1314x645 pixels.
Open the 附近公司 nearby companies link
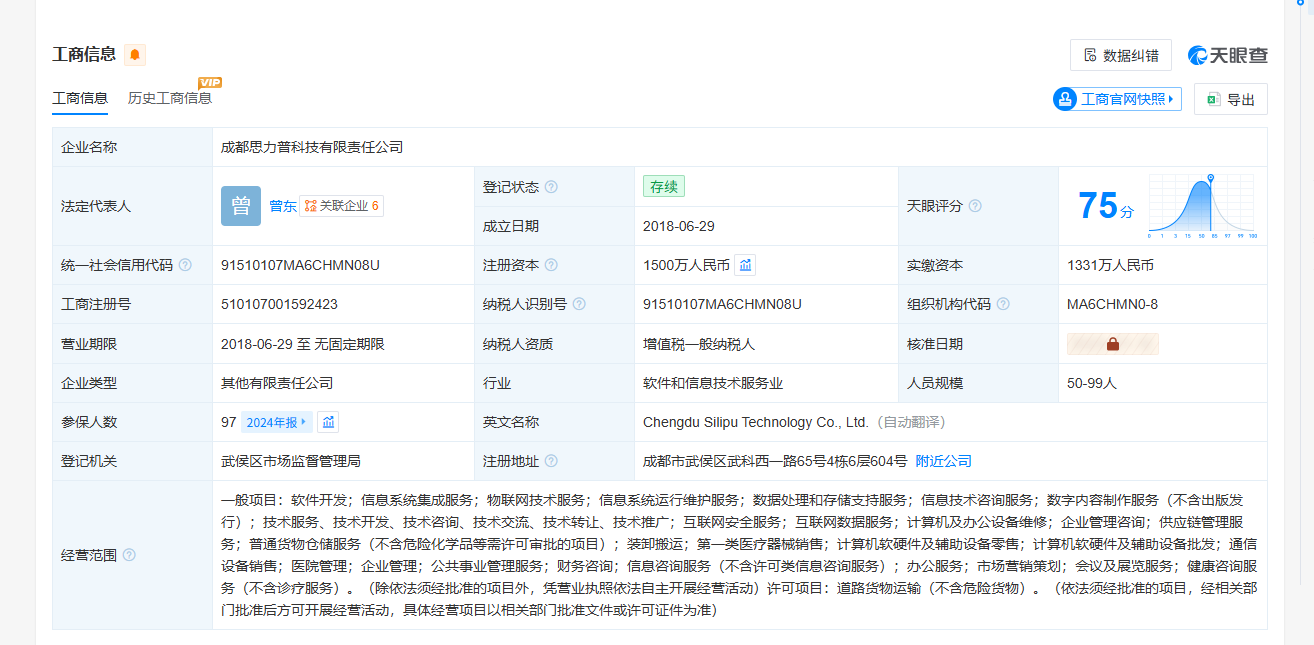pyautogui.click(x=943, y=461)
